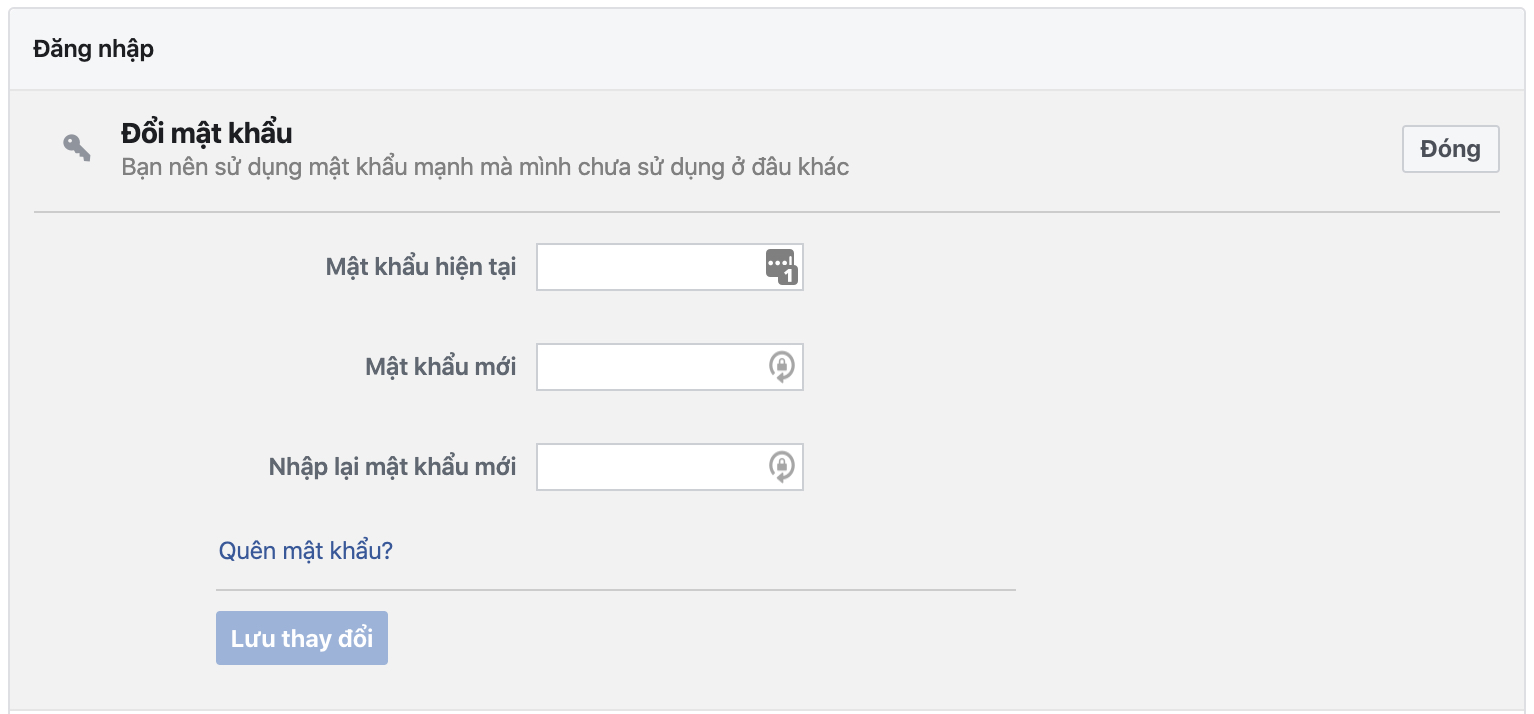Focus the Mật khẩu hiện tại input field
Screen dimensions: 1534x714
tap(650, 267)
